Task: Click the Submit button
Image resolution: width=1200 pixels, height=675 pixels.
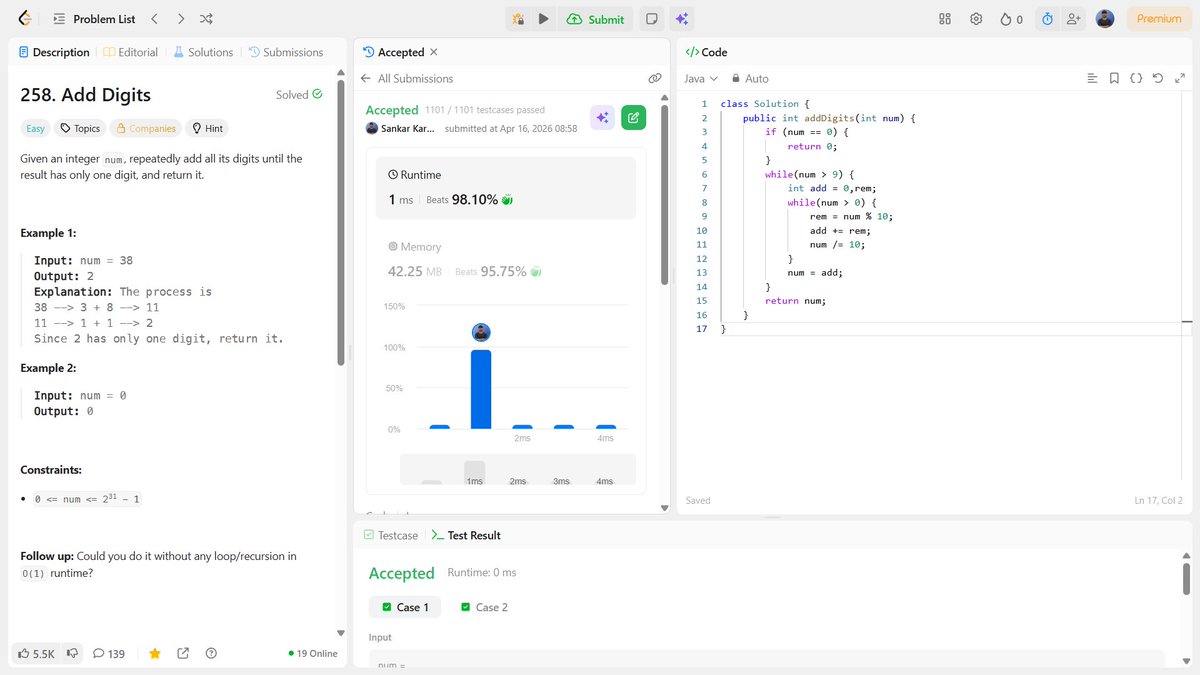Action: pos(596,19)
